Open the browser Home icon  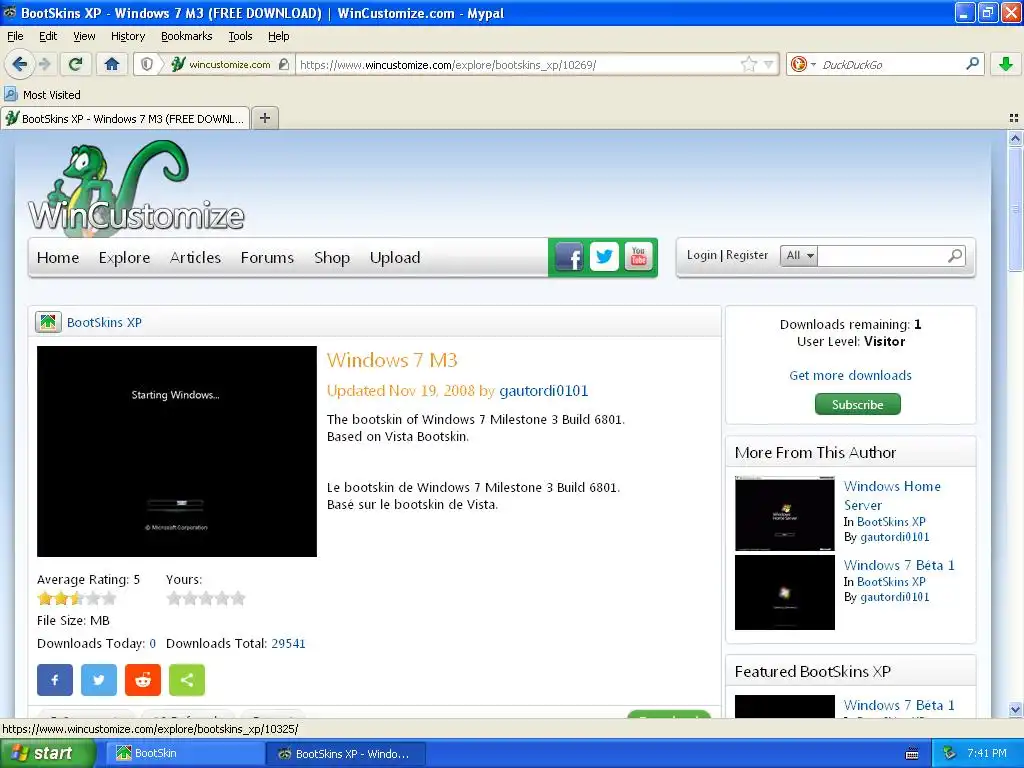point(112,64)
